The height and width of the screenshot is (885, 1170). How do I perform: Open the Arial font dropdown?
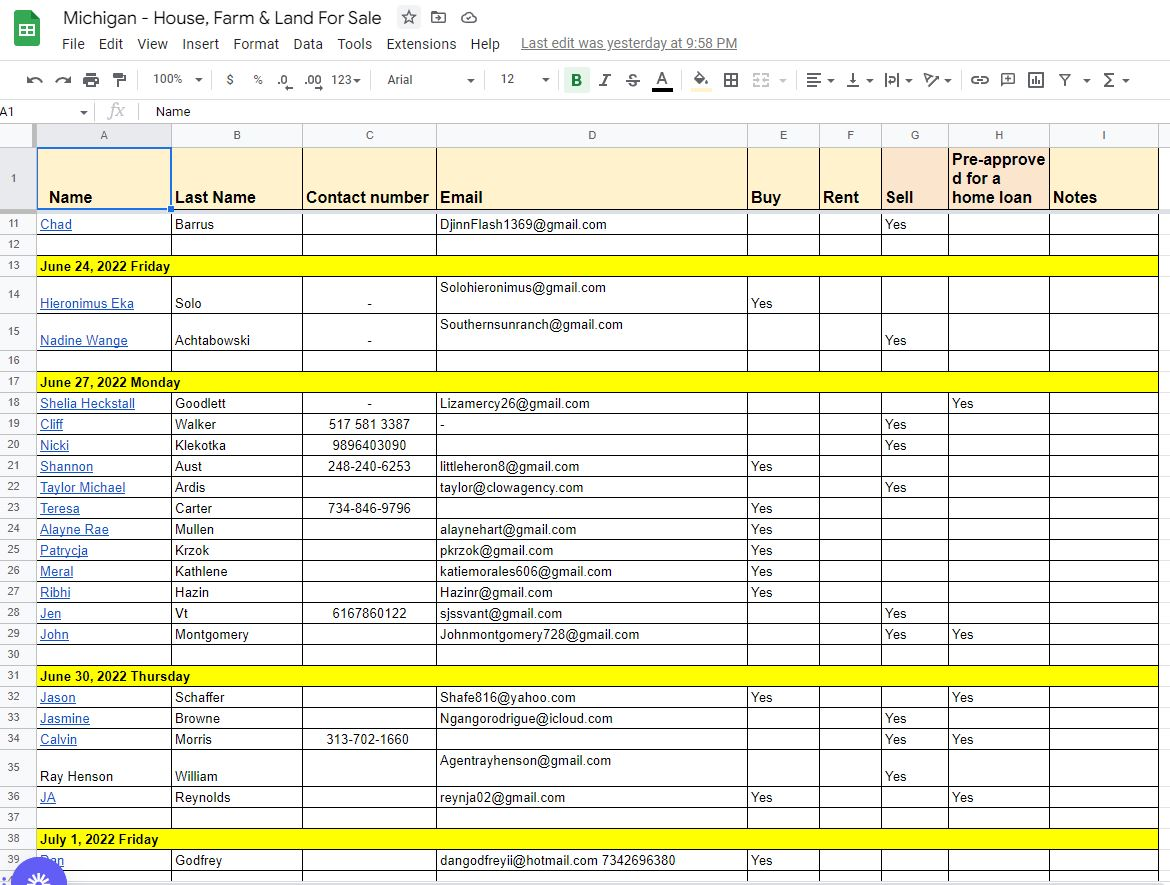tap(431, 80)
